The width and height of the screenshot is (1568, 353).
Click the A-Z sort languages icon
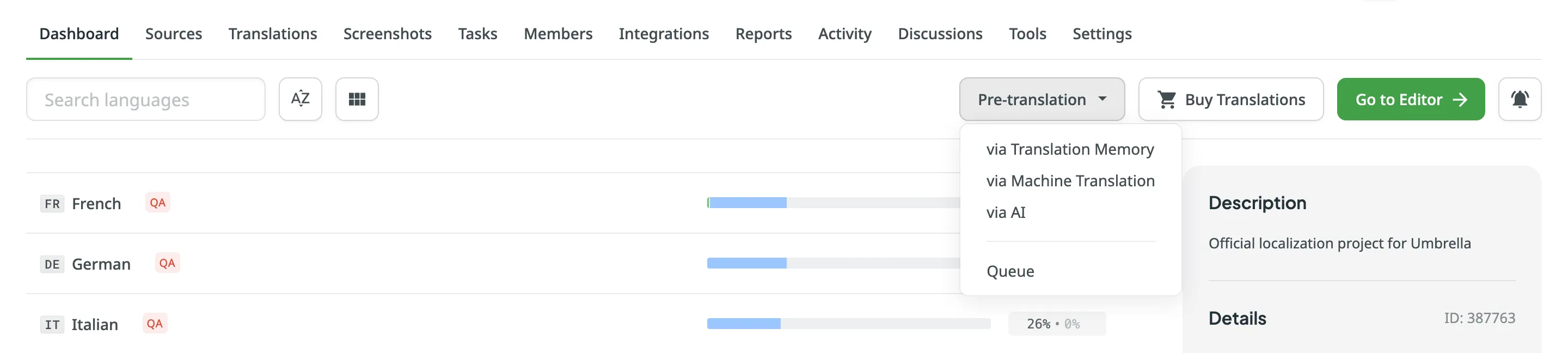[x=300, y=99]
